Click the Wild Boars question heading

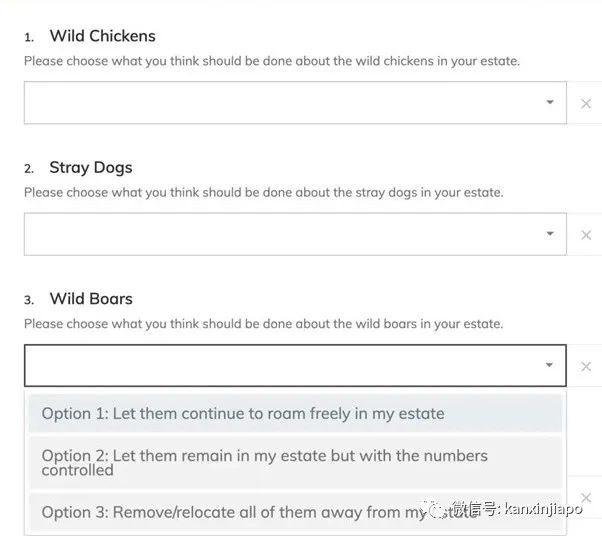[91, 298]
